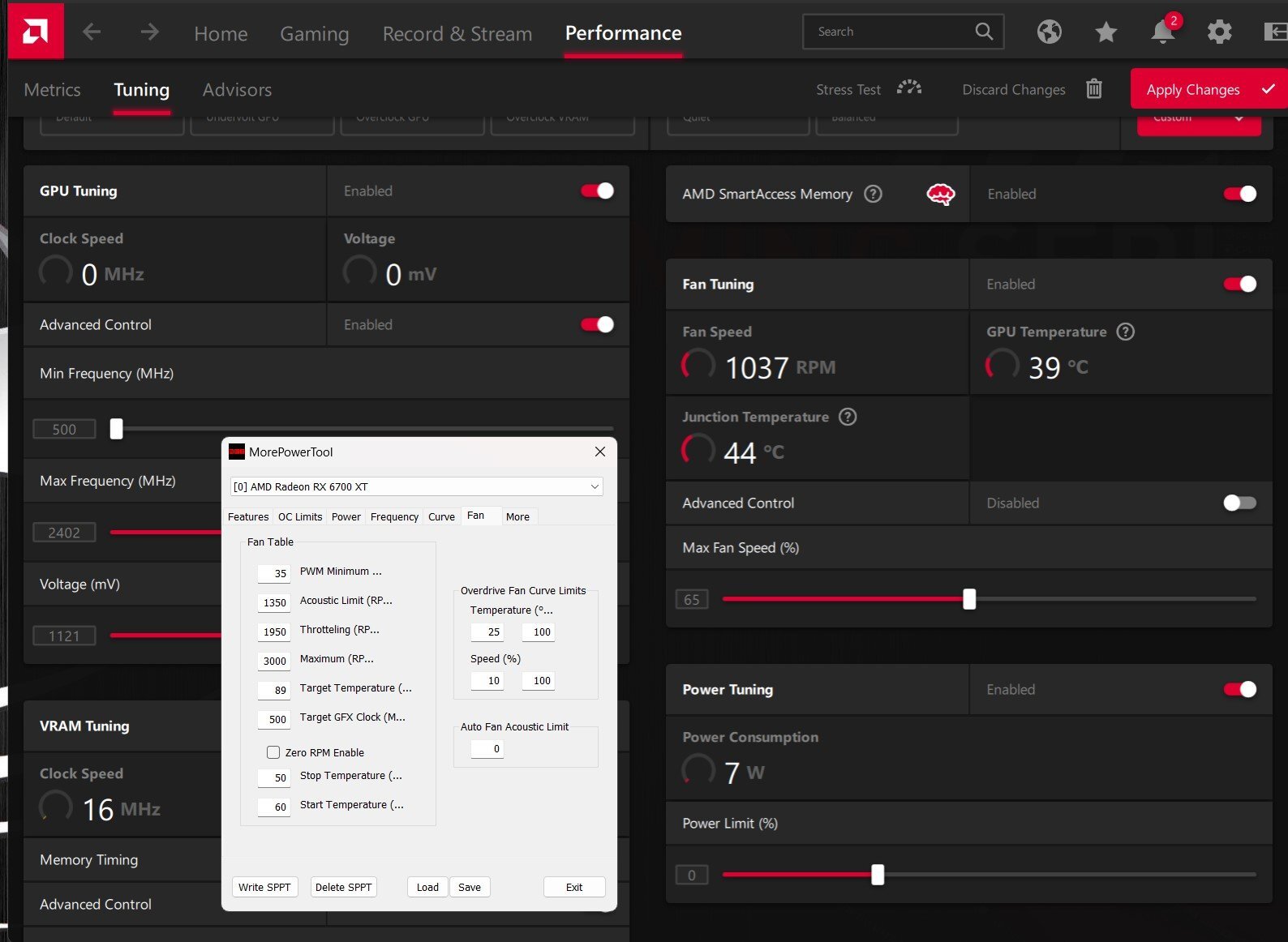Click the Auto Fan Acoustic Limit field
The height and width of the screenshot is (942, 1288).
[487, 748]
